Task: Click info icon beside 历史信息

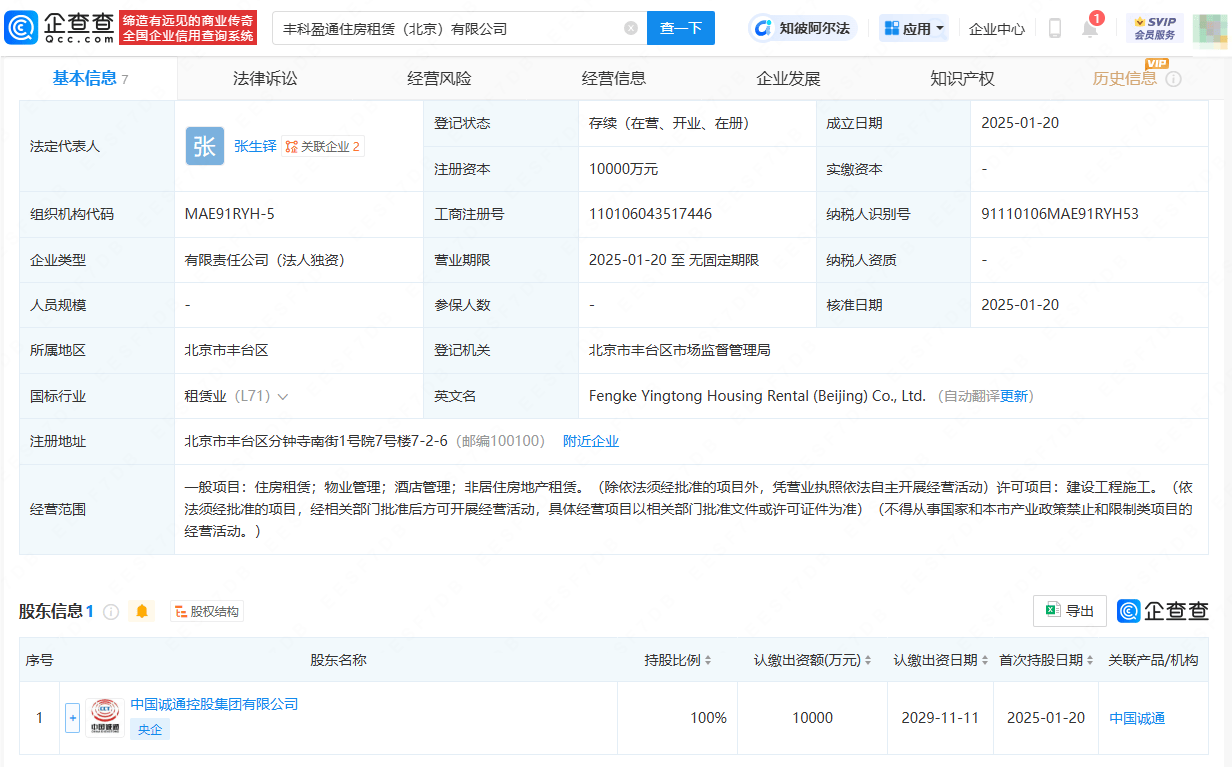Action: pos(1173,79)
